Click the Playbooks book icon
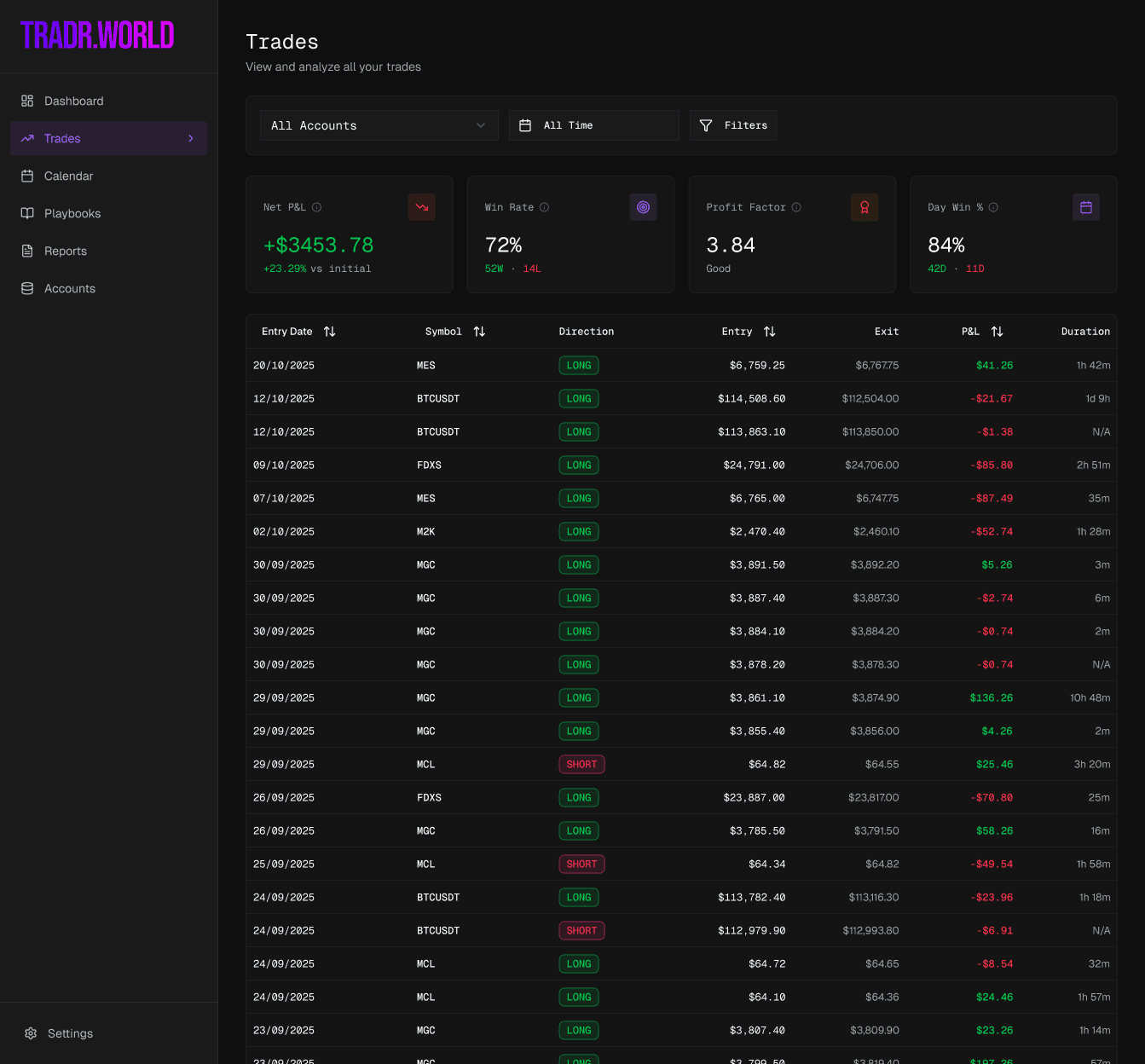 (x=27, y=213)
